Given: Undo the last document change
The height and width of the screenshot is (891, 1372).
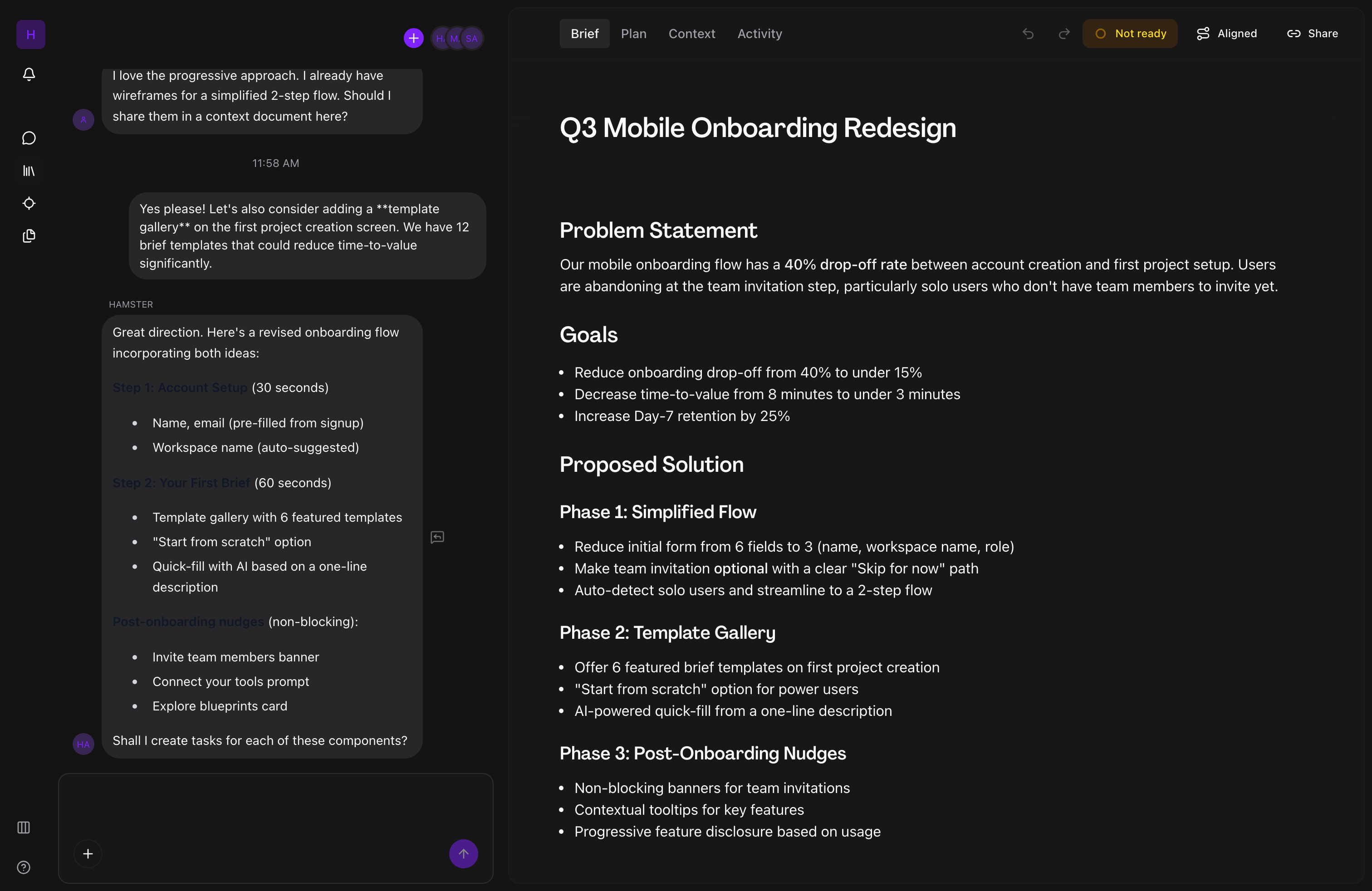Looking at the screenshot, I should tap(1029, 34).
